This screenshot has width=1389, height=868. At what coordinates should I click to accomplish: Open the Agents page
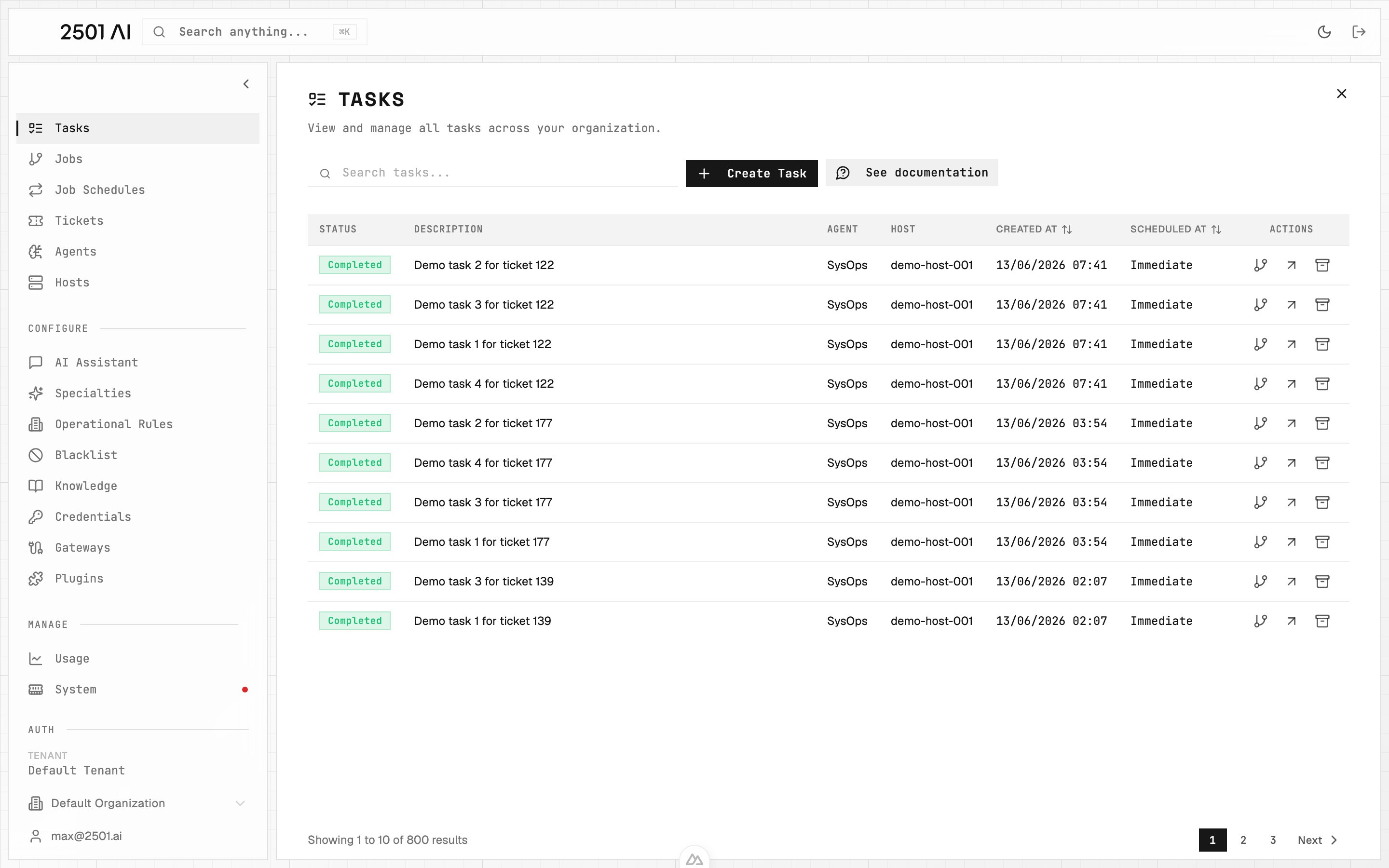(x=138, y=252)
